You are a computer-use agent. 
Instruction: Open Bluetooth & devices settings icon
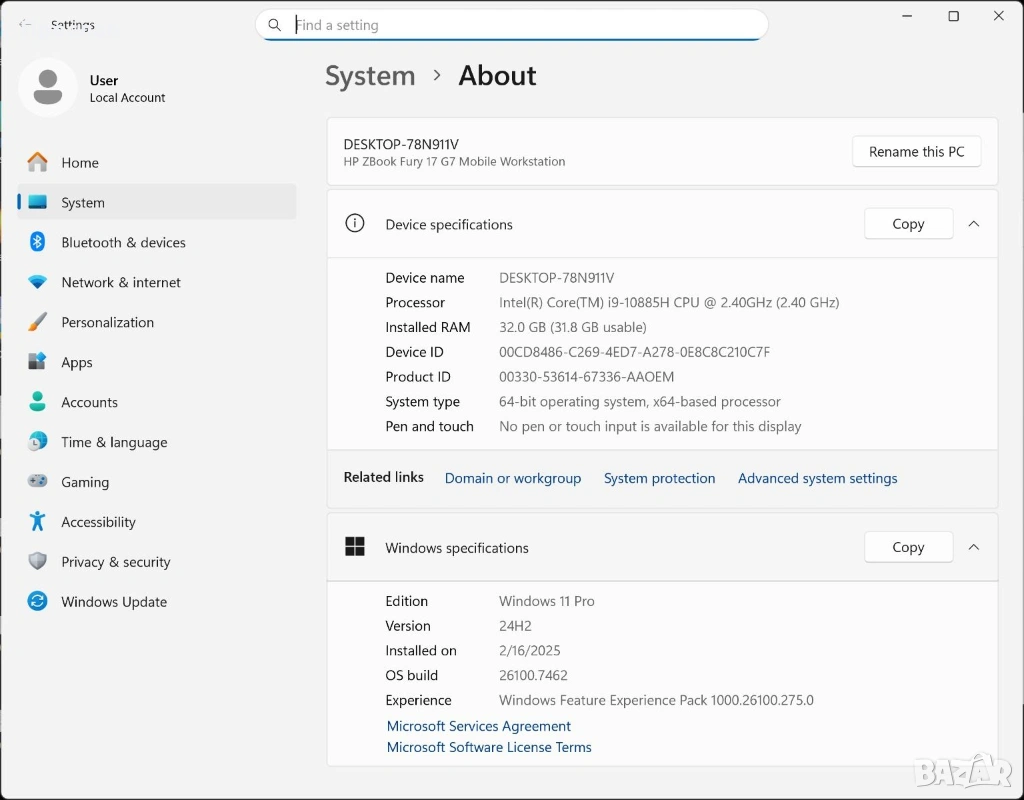[x=38, y=242]
